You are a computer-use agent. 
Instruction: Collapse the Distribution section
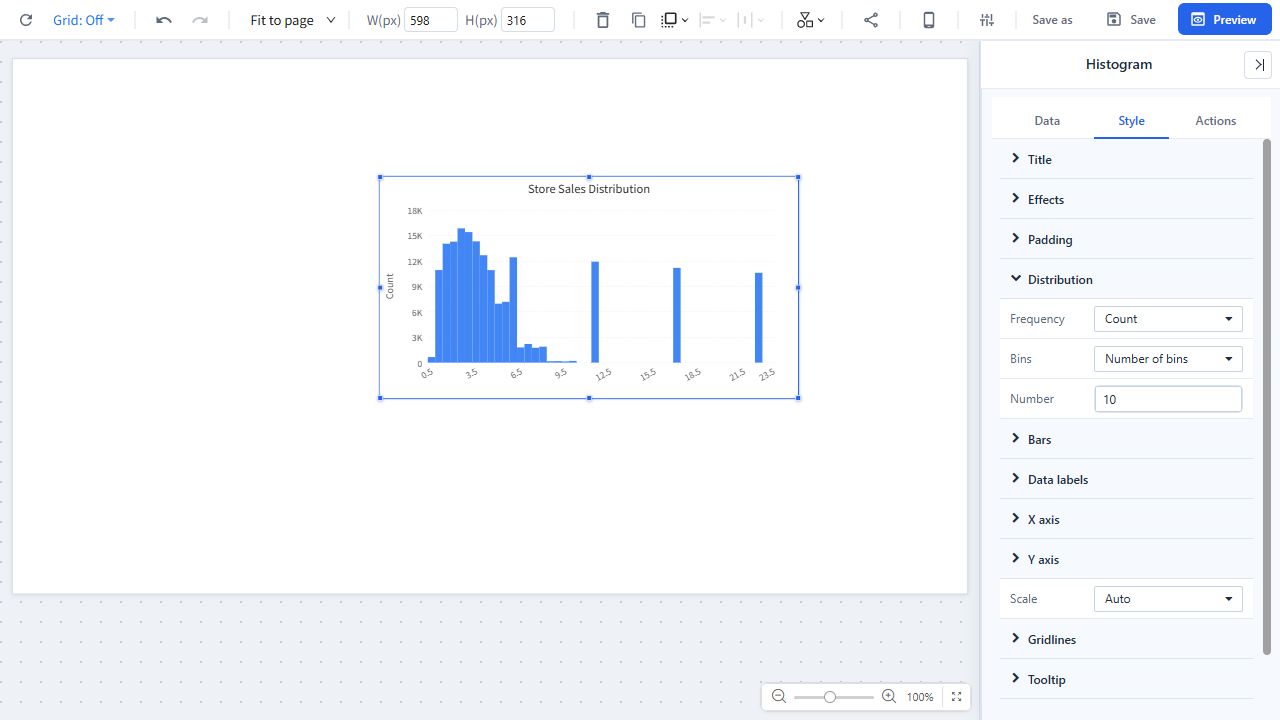1126,279
